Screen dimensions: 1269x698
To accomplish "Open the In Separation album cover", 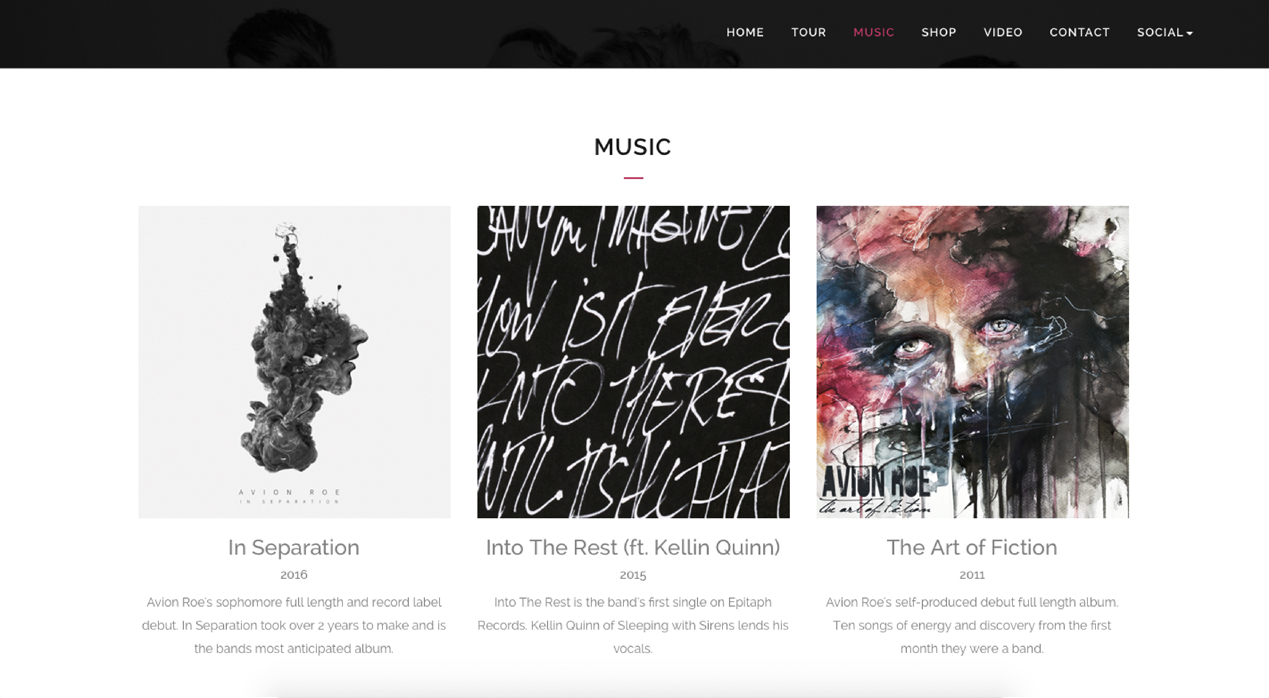I will [x=294, y=362].
